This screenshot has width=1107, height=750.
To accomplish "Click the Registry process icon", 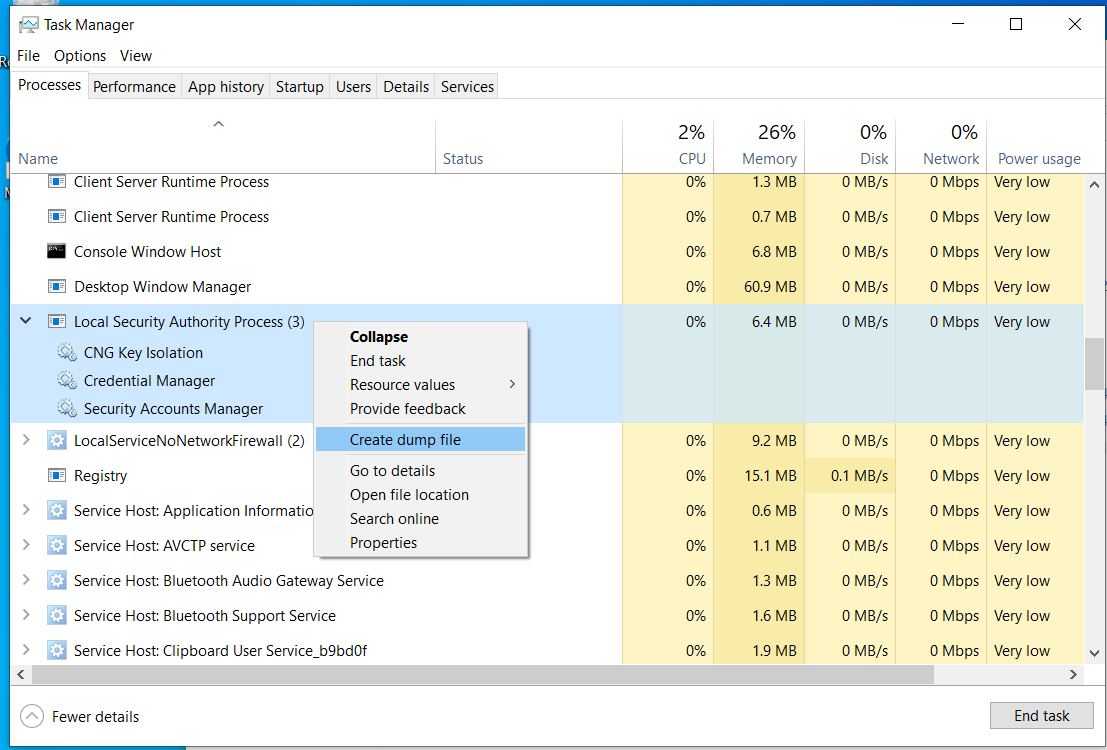I will [x=56, y=476].
